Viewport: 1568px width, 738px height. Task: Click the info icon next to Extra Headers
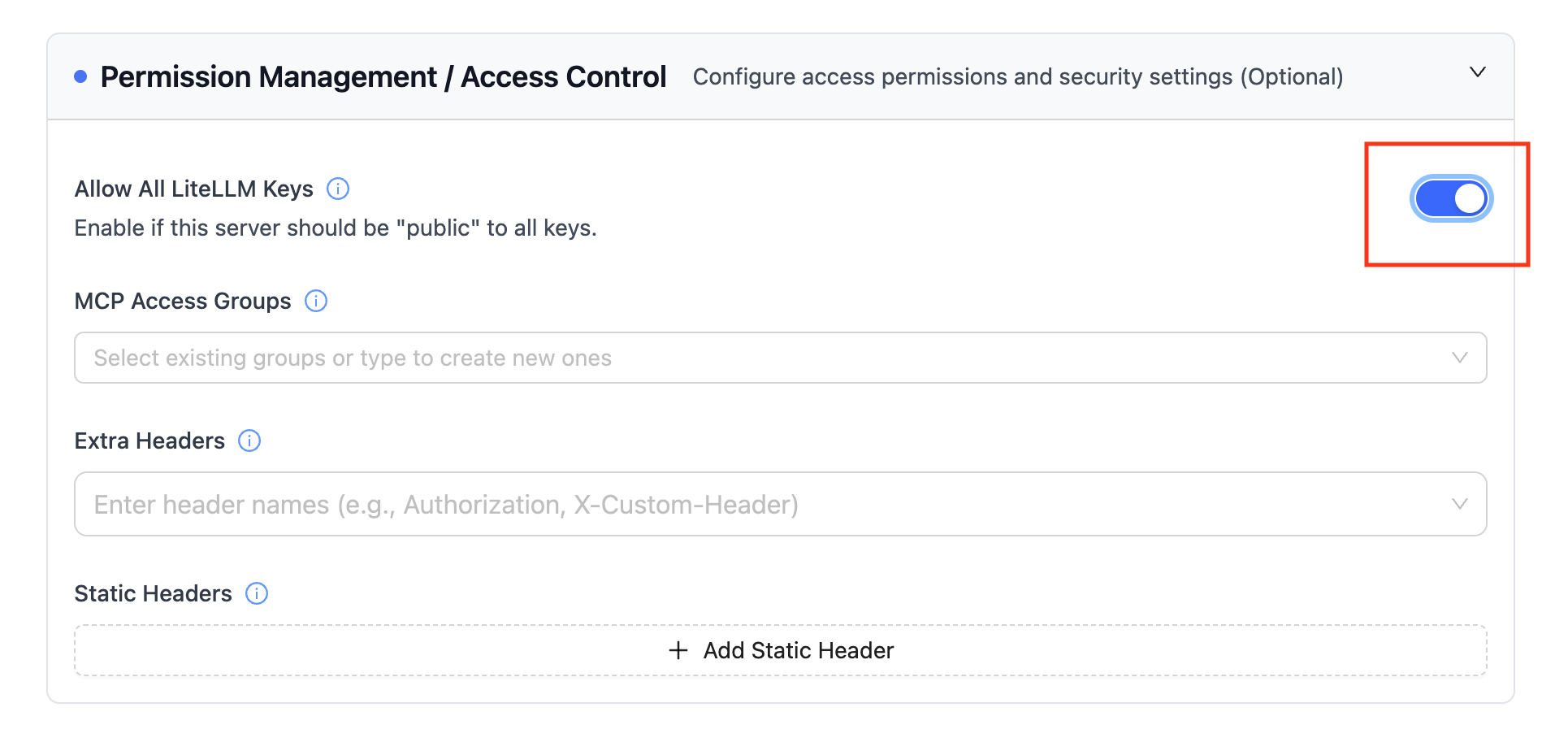pos(249,441)
